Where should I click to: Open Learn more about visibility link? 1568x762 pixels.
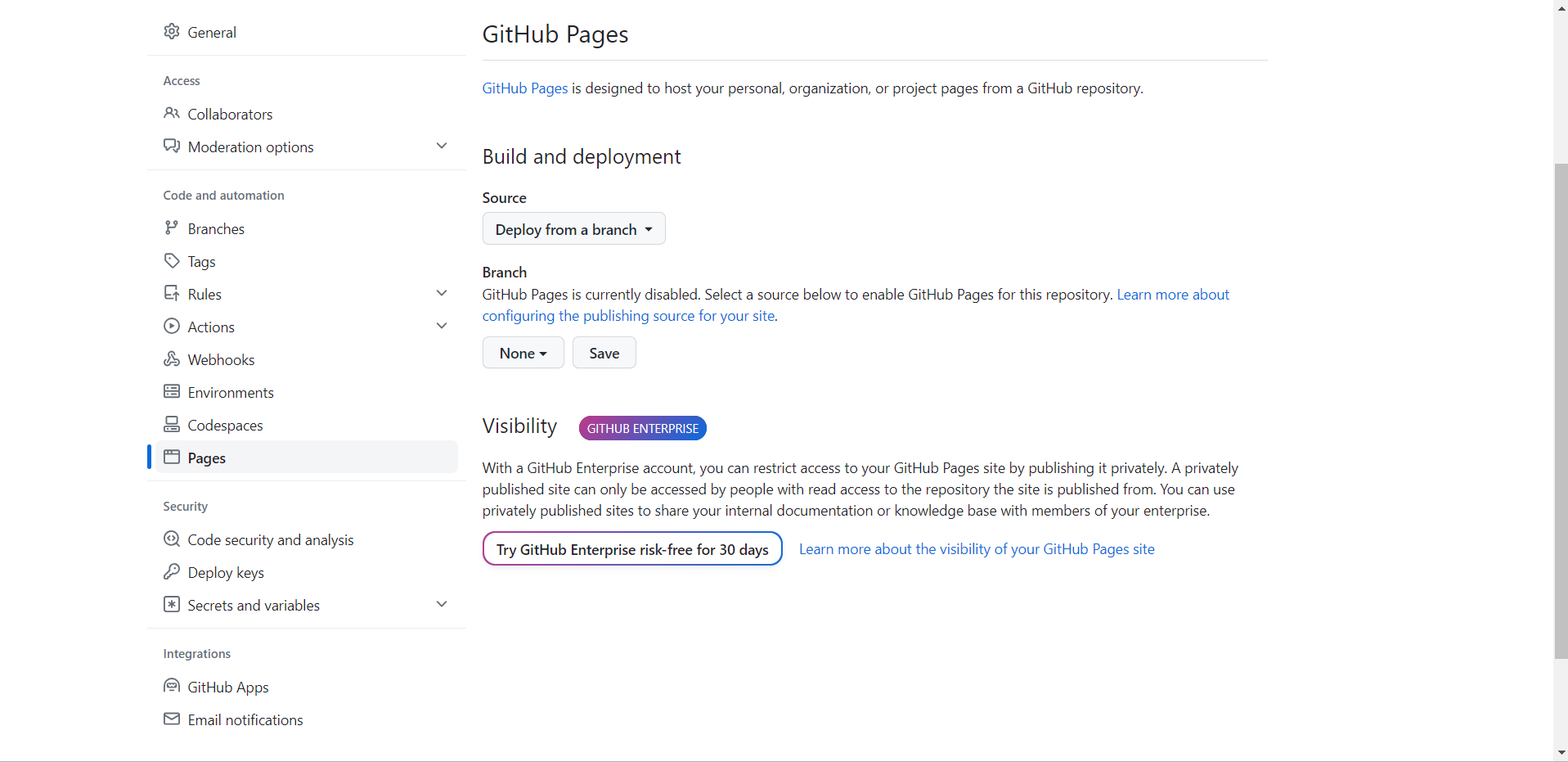pyautogui.click(x=977, y=549)
